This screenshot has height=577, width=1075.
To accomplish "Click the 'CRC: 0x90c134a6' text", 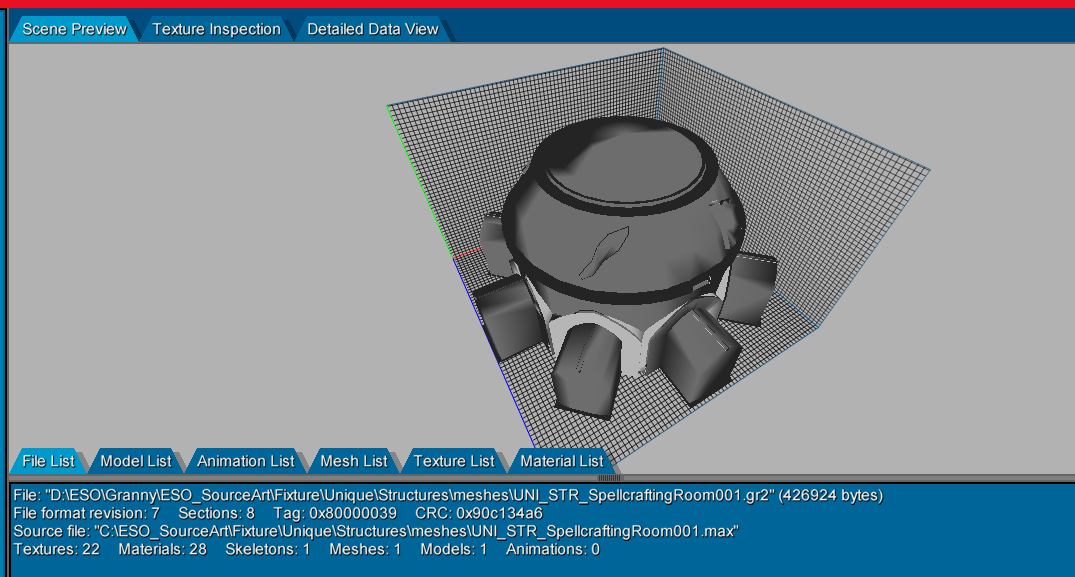I will point(479,513).
